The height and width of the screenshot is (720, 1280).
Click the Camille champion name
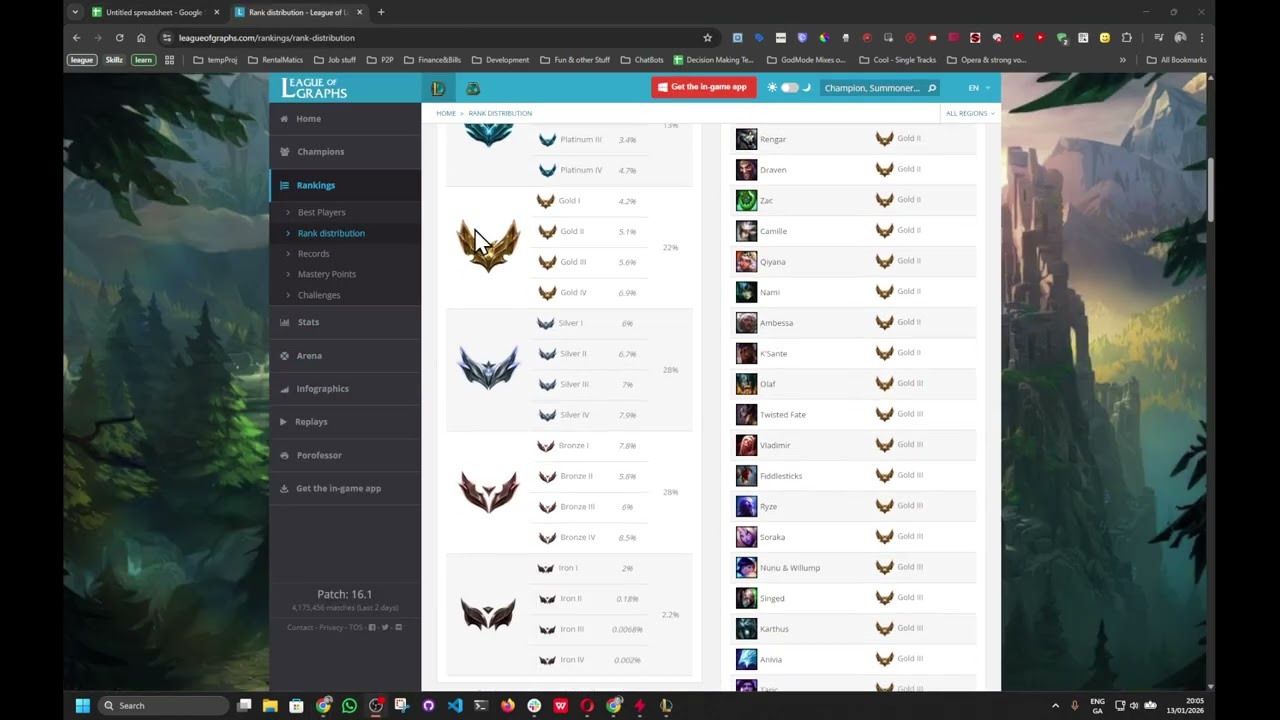[773, 231]
